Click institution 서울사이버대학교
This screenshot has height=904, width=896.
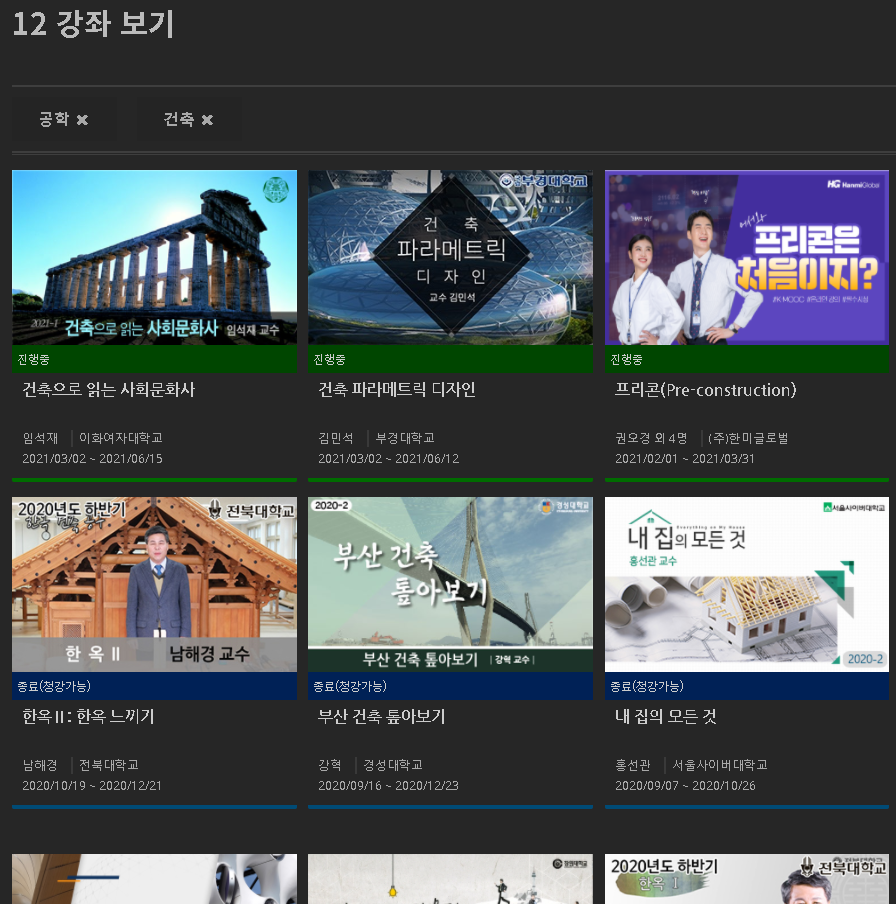click(720, 765)
